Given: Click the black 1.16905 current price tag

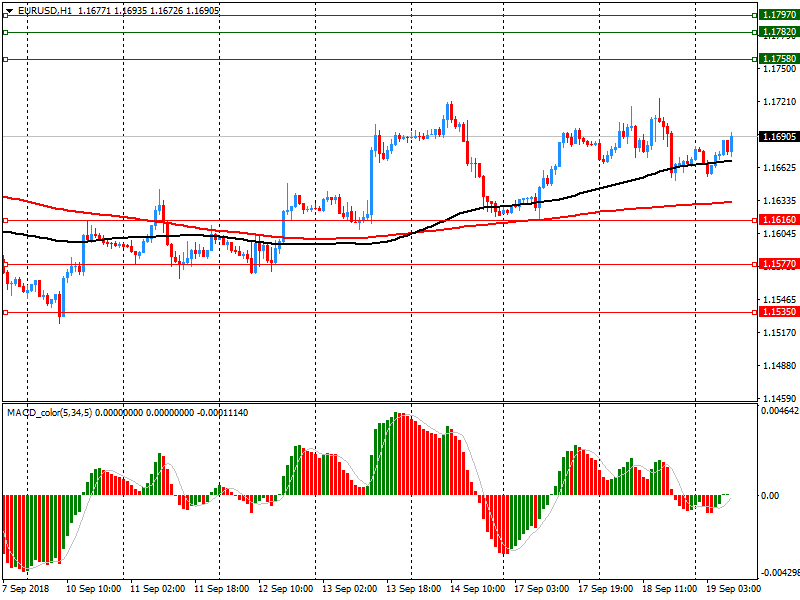Looking at the screenshot, I should [x=778, y=136].
